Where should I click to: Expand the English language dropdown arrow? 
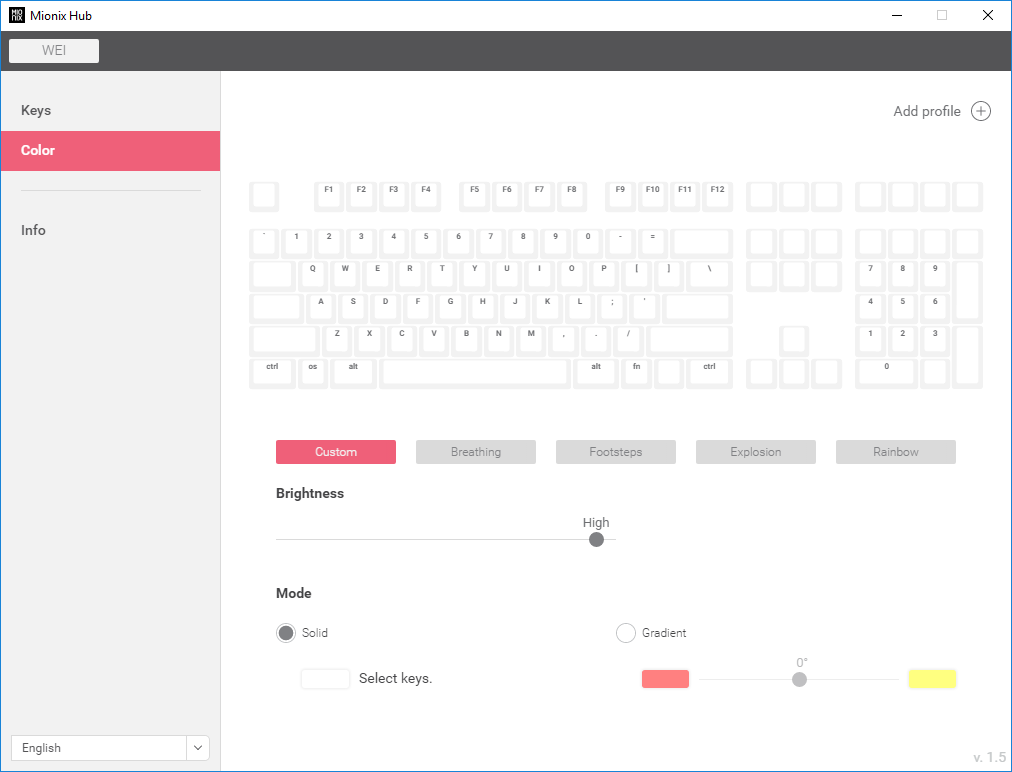click(198, 747)
